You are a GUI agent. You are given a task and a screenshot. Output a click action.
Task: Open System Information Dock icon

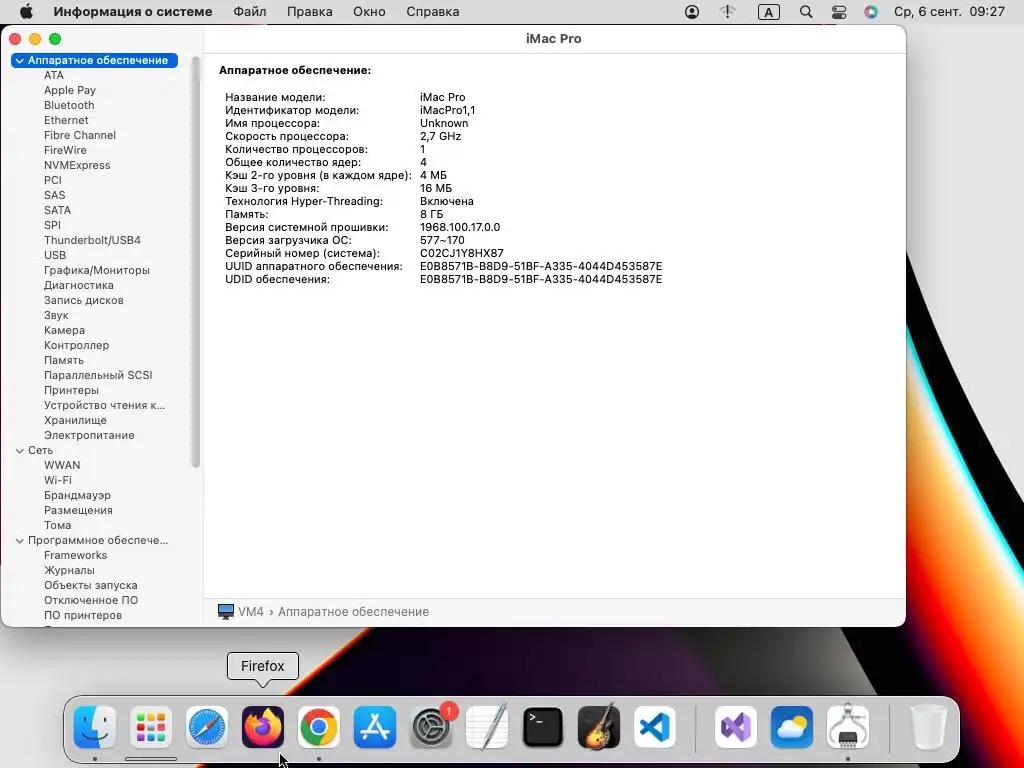pos(848,727)
